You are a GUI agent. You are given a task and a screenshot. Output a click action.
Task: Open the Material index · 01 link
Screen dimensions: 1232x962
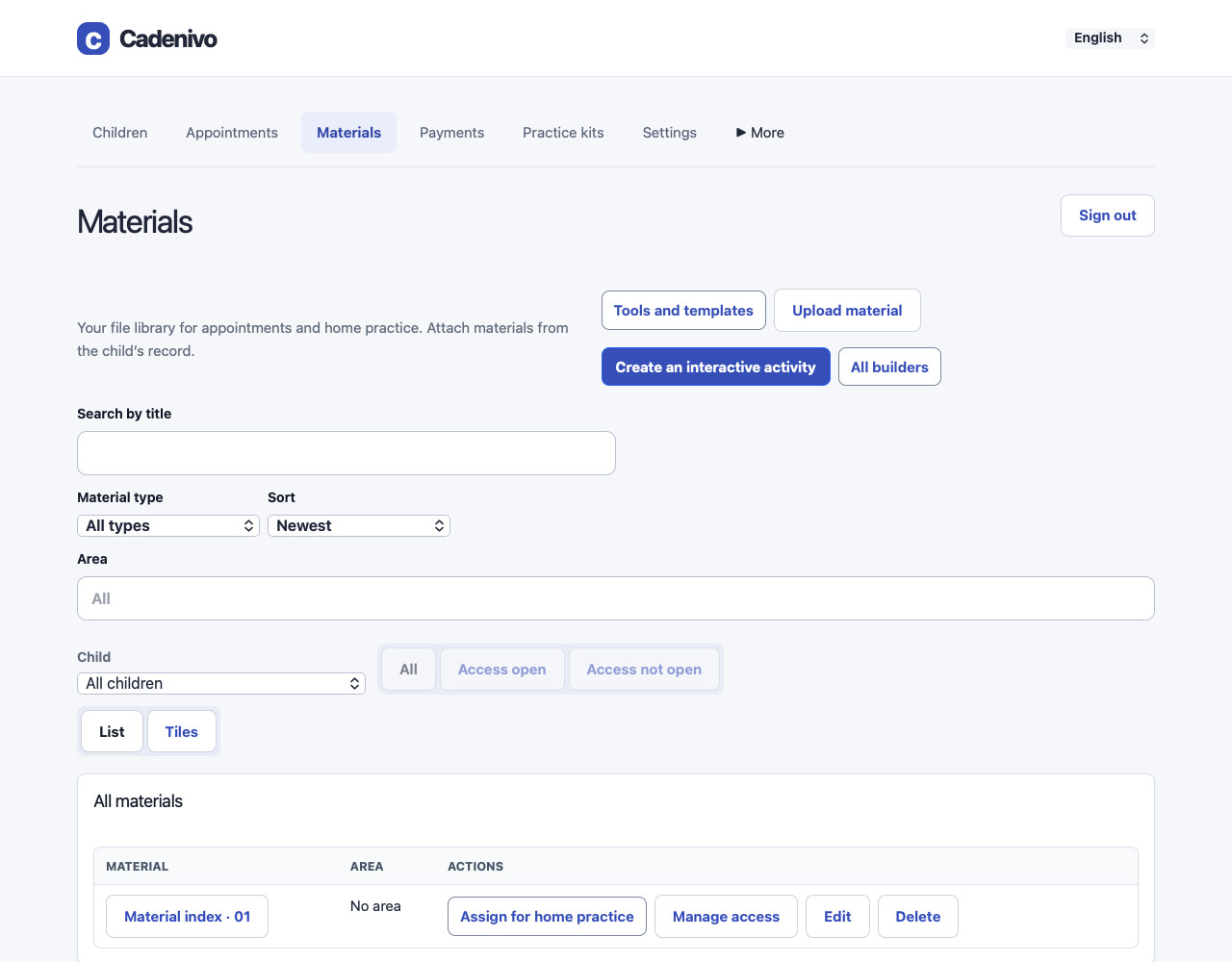point(188,917)
